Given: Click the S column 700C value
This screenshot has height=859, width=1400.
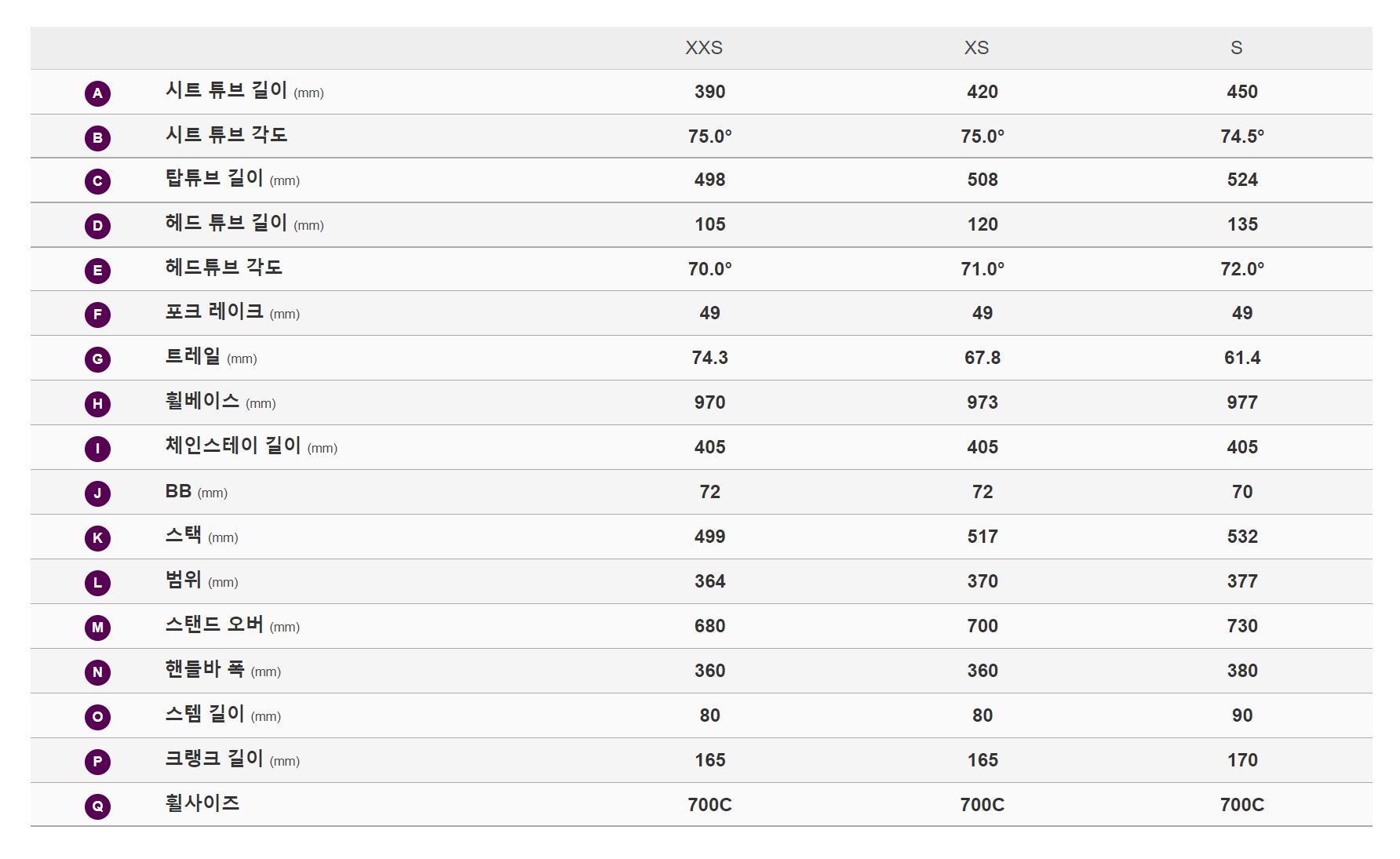Looking at the screenshot, I should click(x=1242, y=805).
